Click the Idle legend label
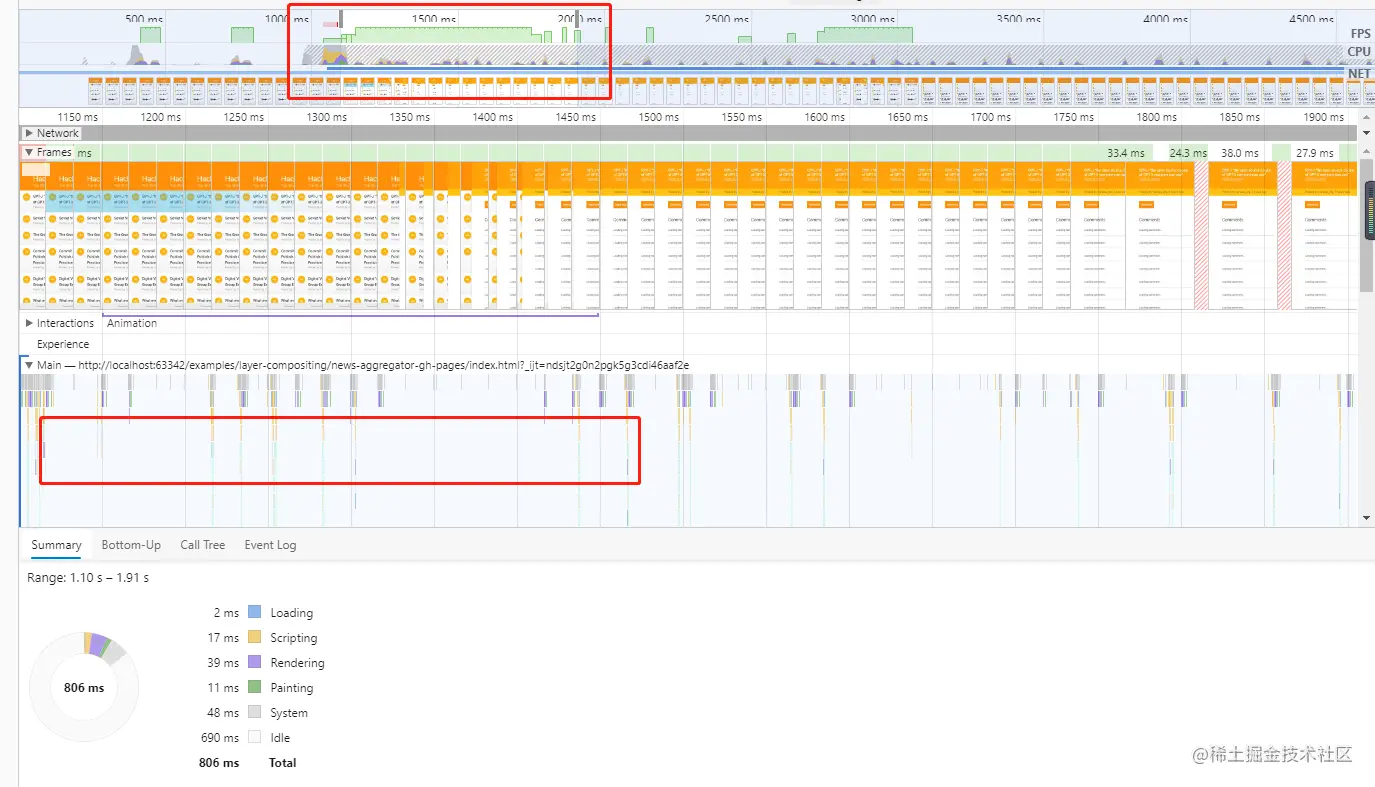This screenshot has height=787, width=1375. [280, 738]
